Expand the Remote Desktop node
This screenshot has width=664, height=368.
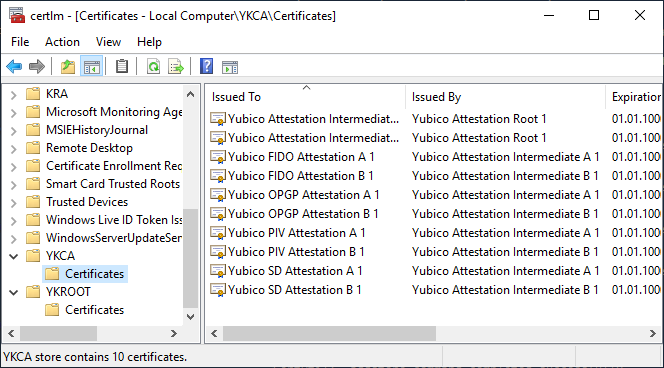click(14, 149)
